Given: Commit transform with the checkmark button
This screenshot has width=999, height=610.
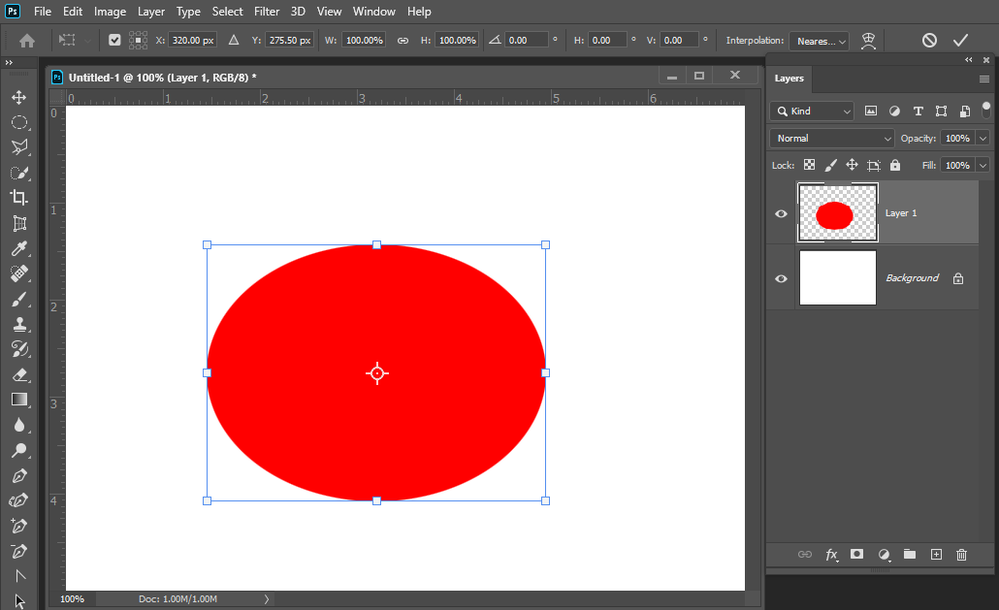Looking at the screenshot, I should (x=960, y=40).
